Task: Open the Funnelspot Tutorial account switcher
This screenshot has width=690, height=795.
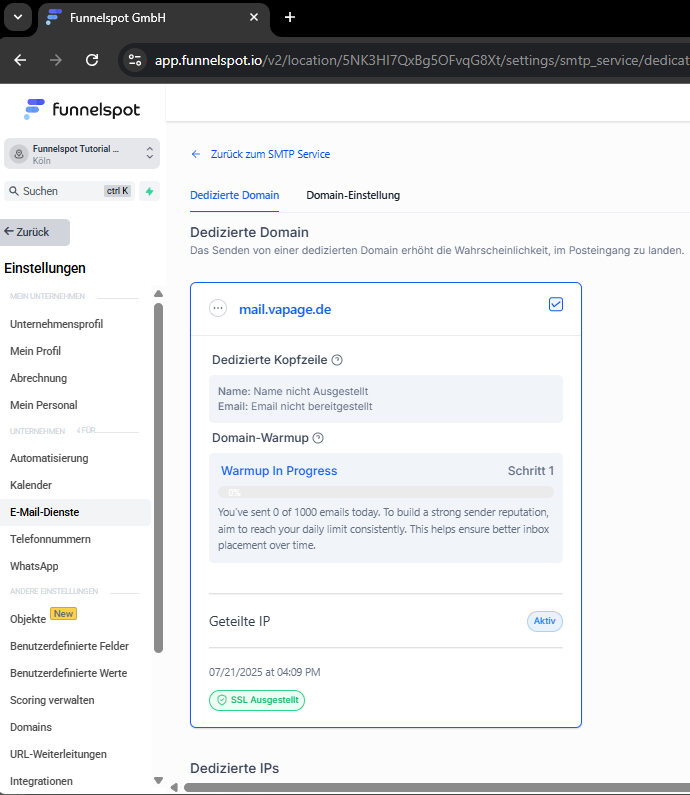Action: [82, 154]
